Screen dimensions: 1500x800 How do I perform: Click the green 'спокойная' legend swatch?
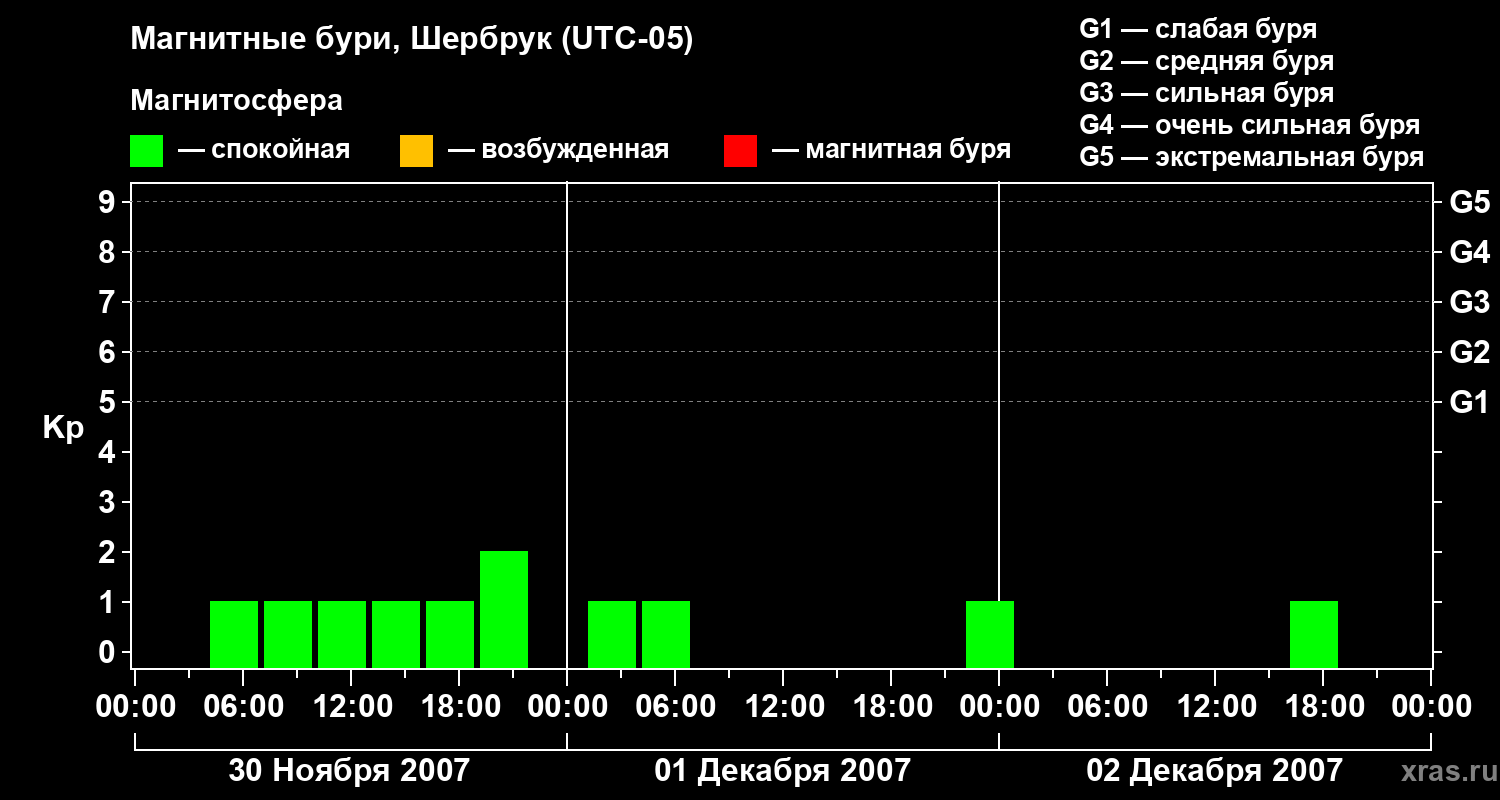(146, 151)
